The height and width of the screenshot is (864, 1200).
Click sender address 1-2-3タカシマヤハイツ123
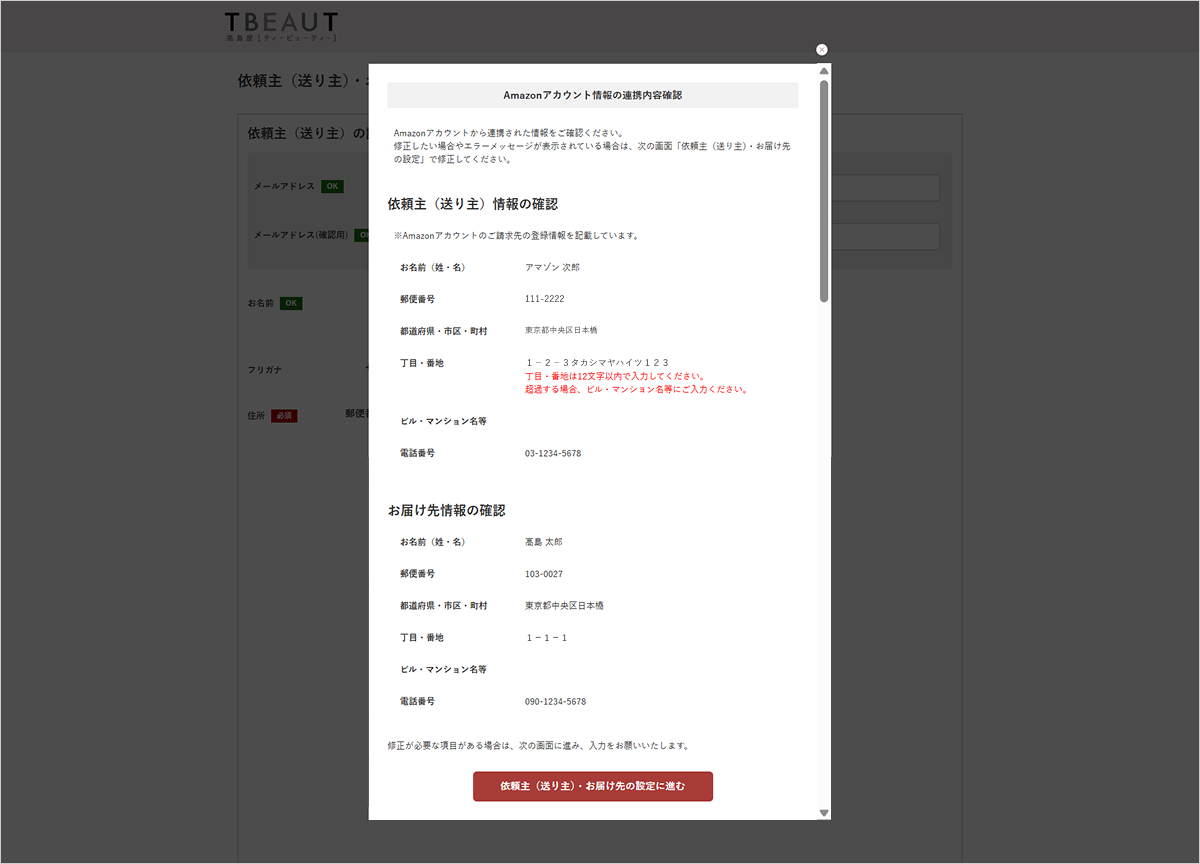click(597, 362)
